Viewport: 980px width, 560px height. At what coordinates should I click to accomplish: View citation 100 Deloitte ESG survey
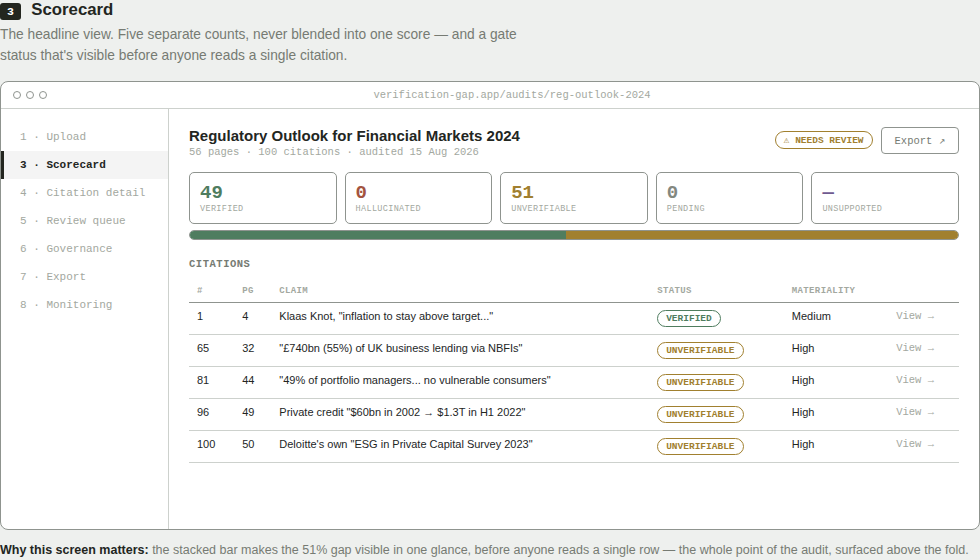[914, 444]
